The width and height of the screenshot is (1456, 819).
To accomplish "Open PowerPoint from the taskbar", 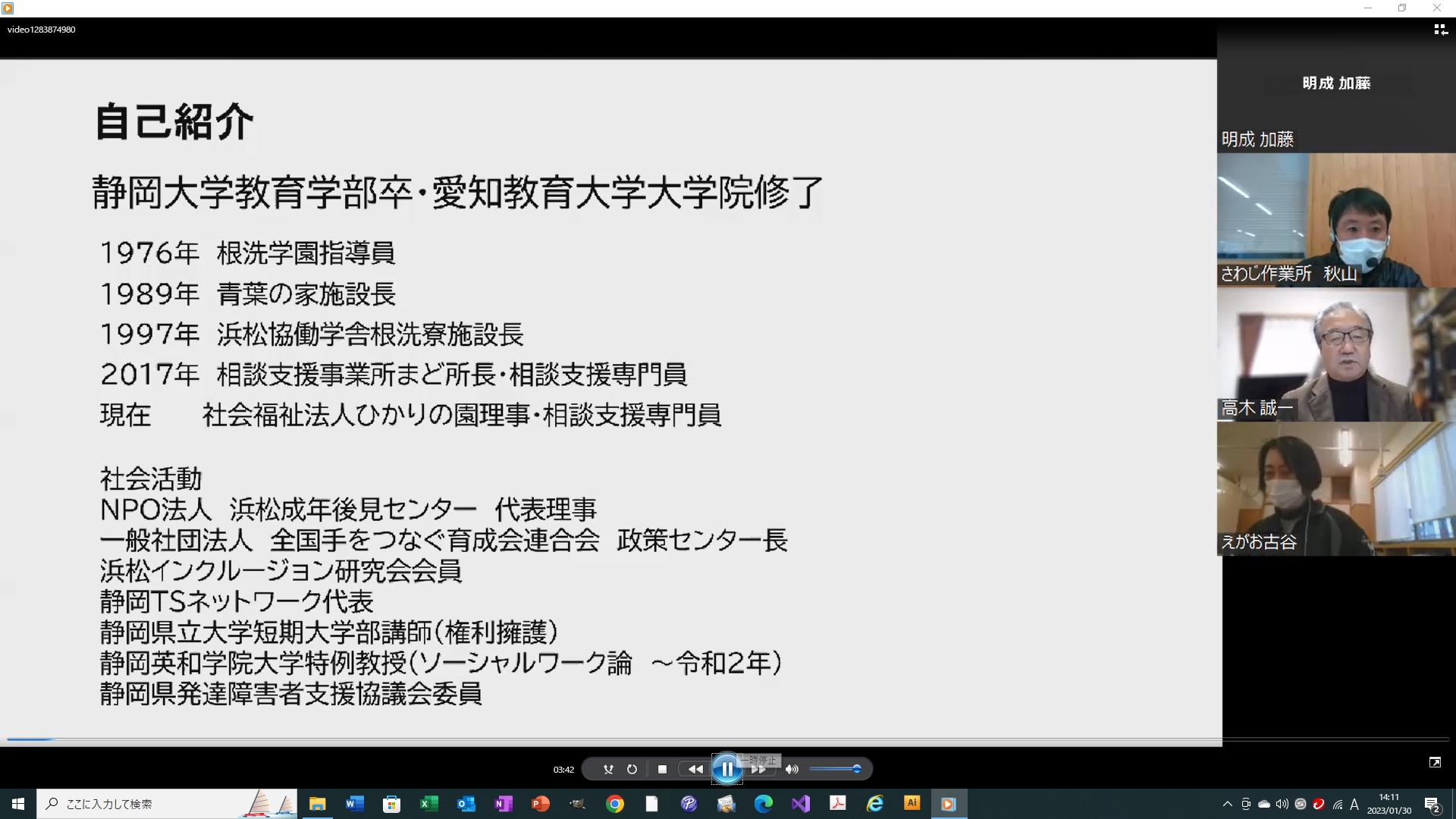I will pos(540,804).
